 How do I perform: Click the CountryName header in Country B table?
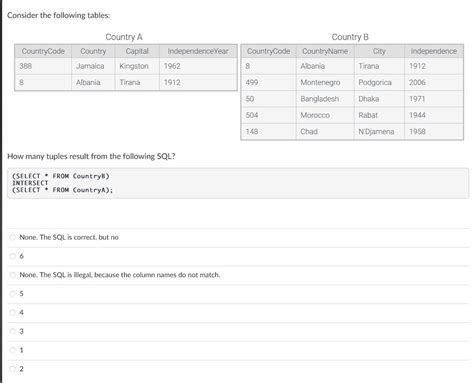point(325,51)
